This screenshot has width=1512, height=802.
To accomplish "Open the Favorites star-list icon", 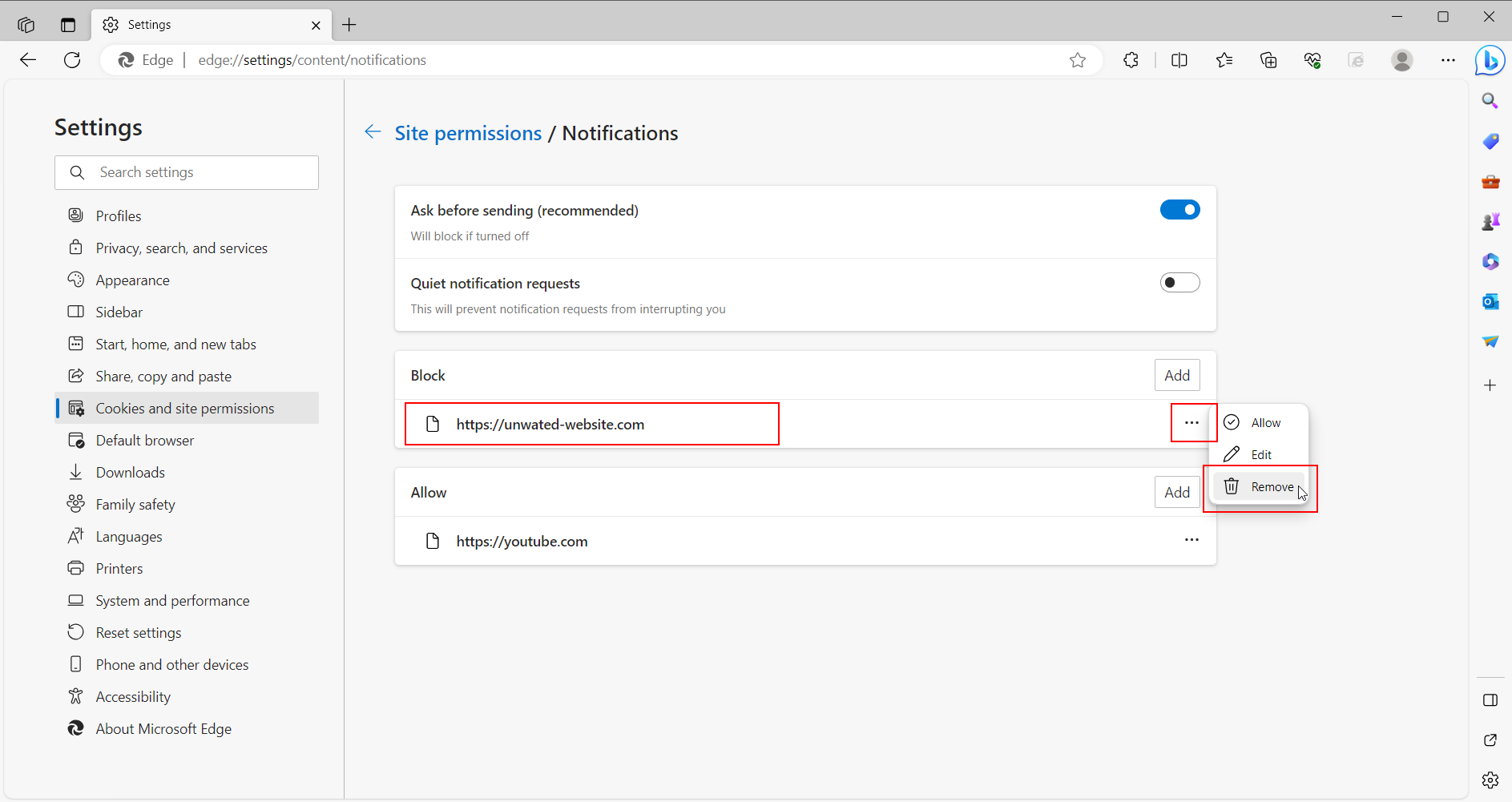I will 1224,60.
